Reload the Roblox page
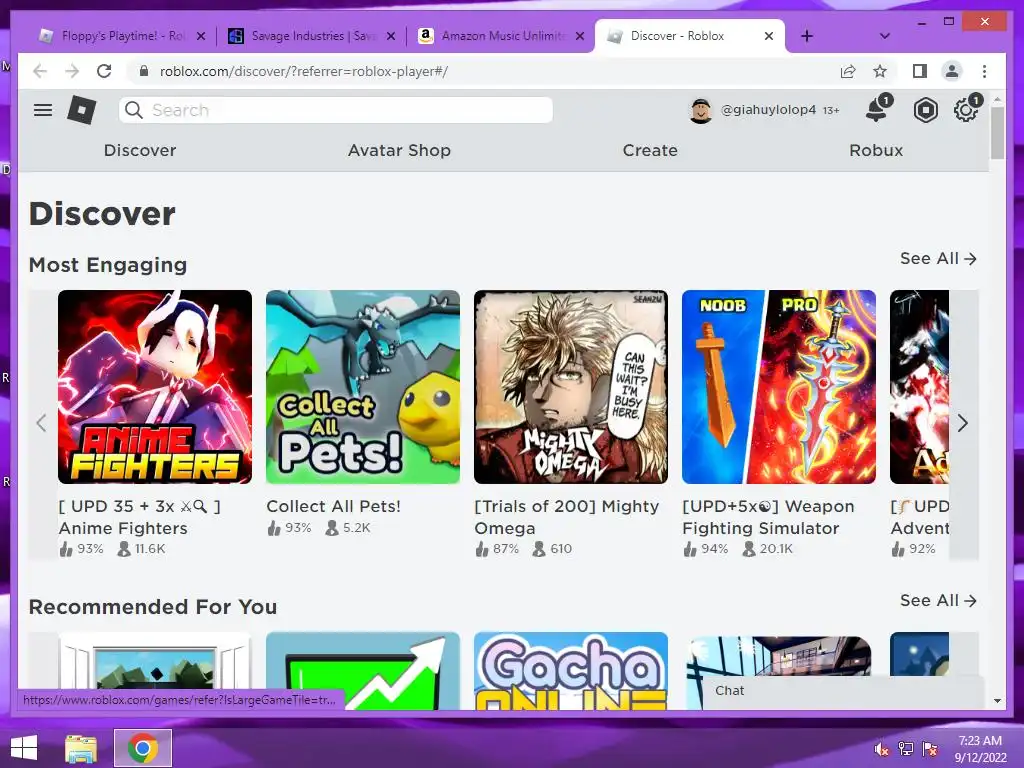This screenshot has height=768, width=1024. point(104,71)
